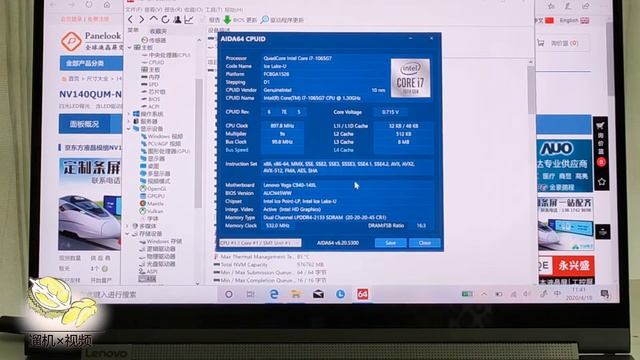Minimize the AIDA64 CPUID dialog

coord(411,38)
